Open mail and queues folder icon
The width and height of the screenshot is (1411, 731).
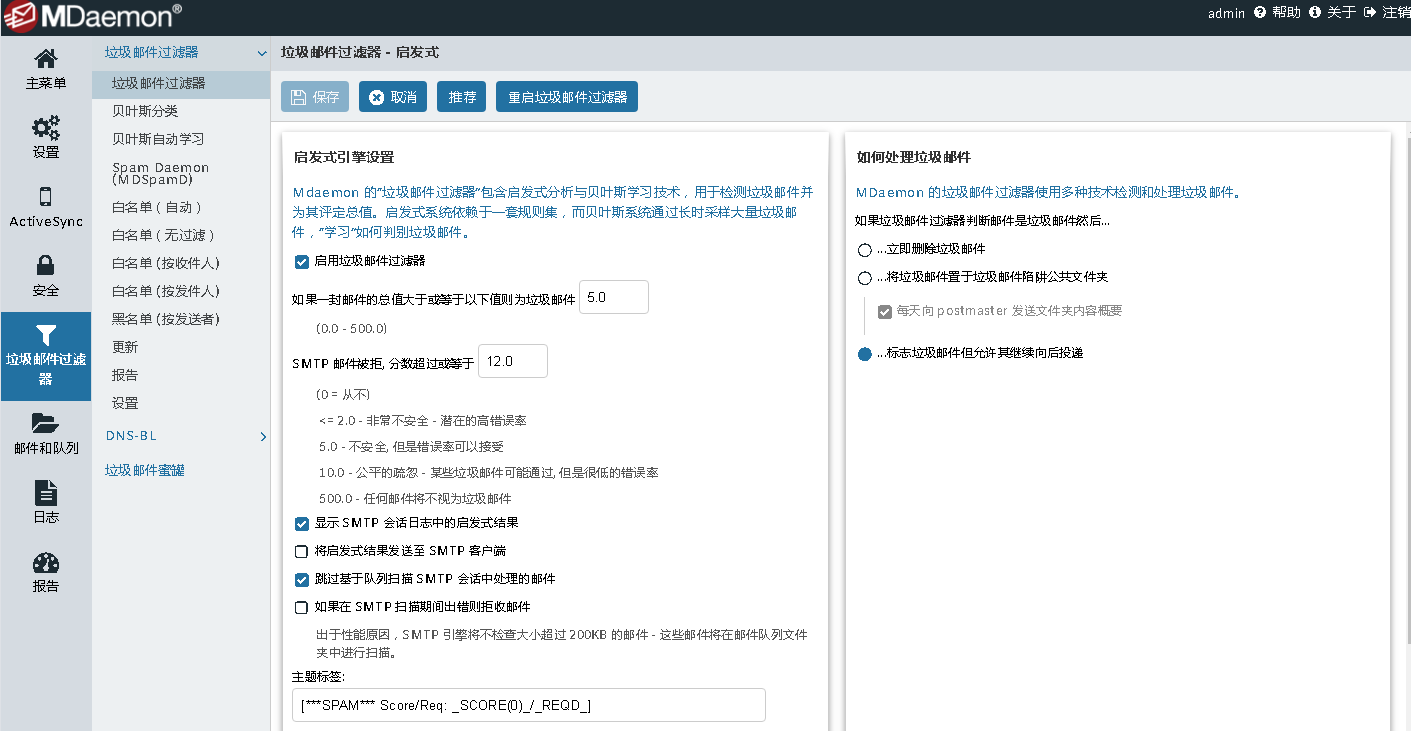(x=46, y=423)
